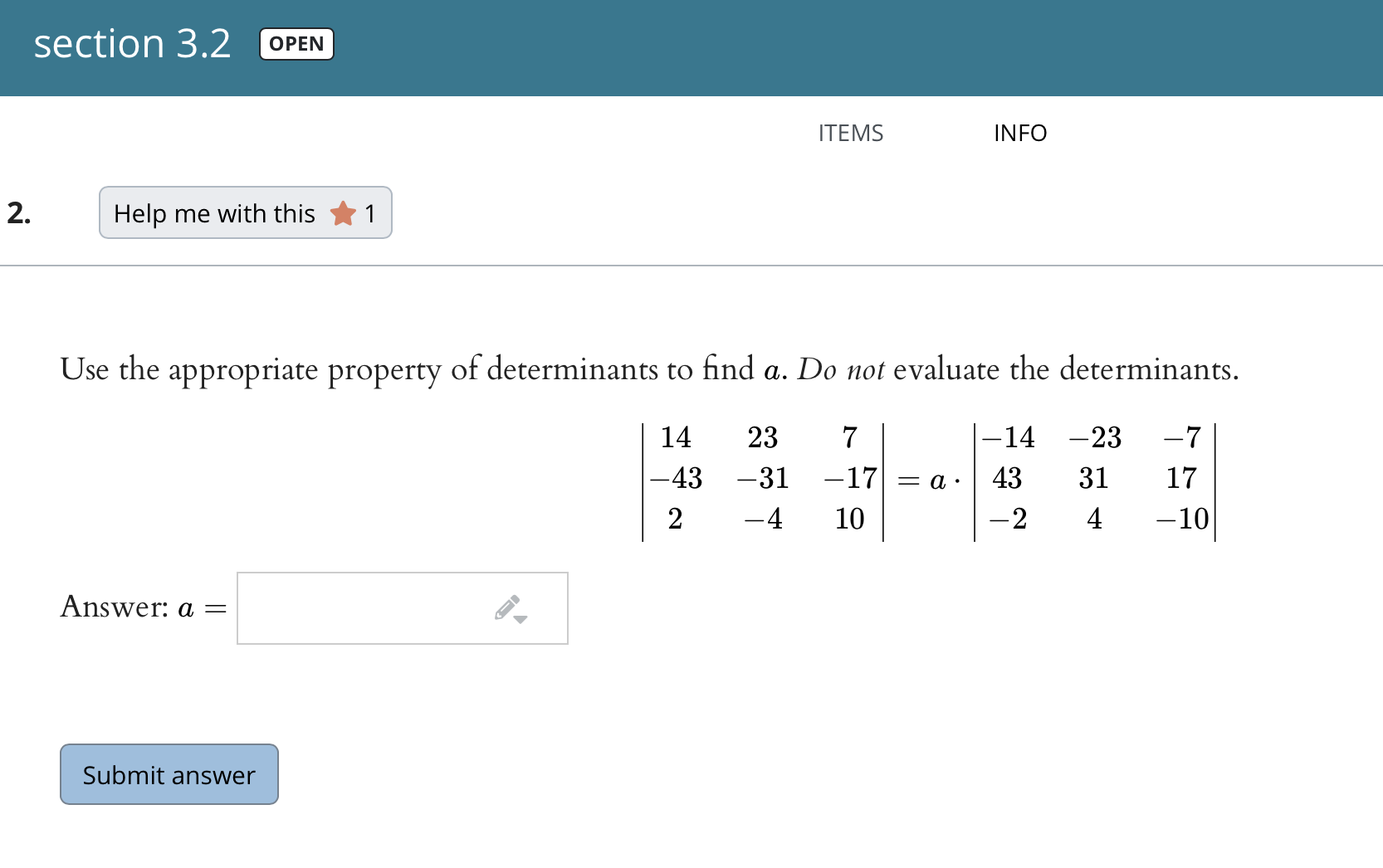This screenshot has height=868, width=1383.
Task: Switch to the ITEMS tab
Action: point(850,133)
